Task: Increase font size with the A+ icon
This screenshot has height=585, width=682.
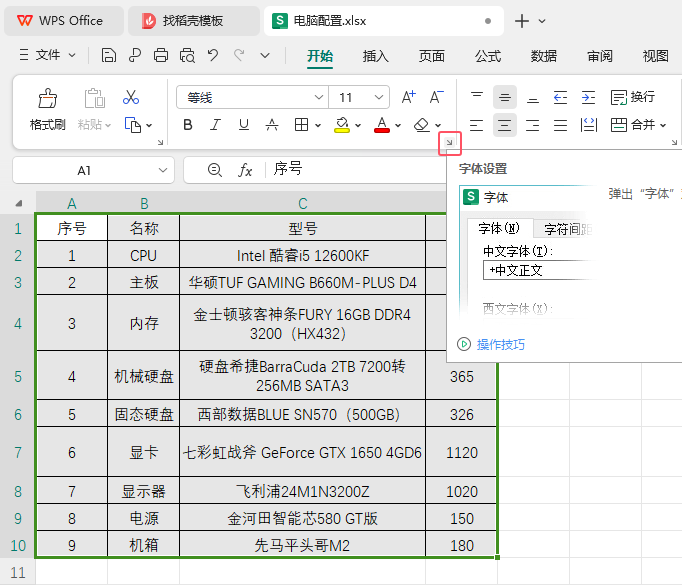Action: click(408, 97)
